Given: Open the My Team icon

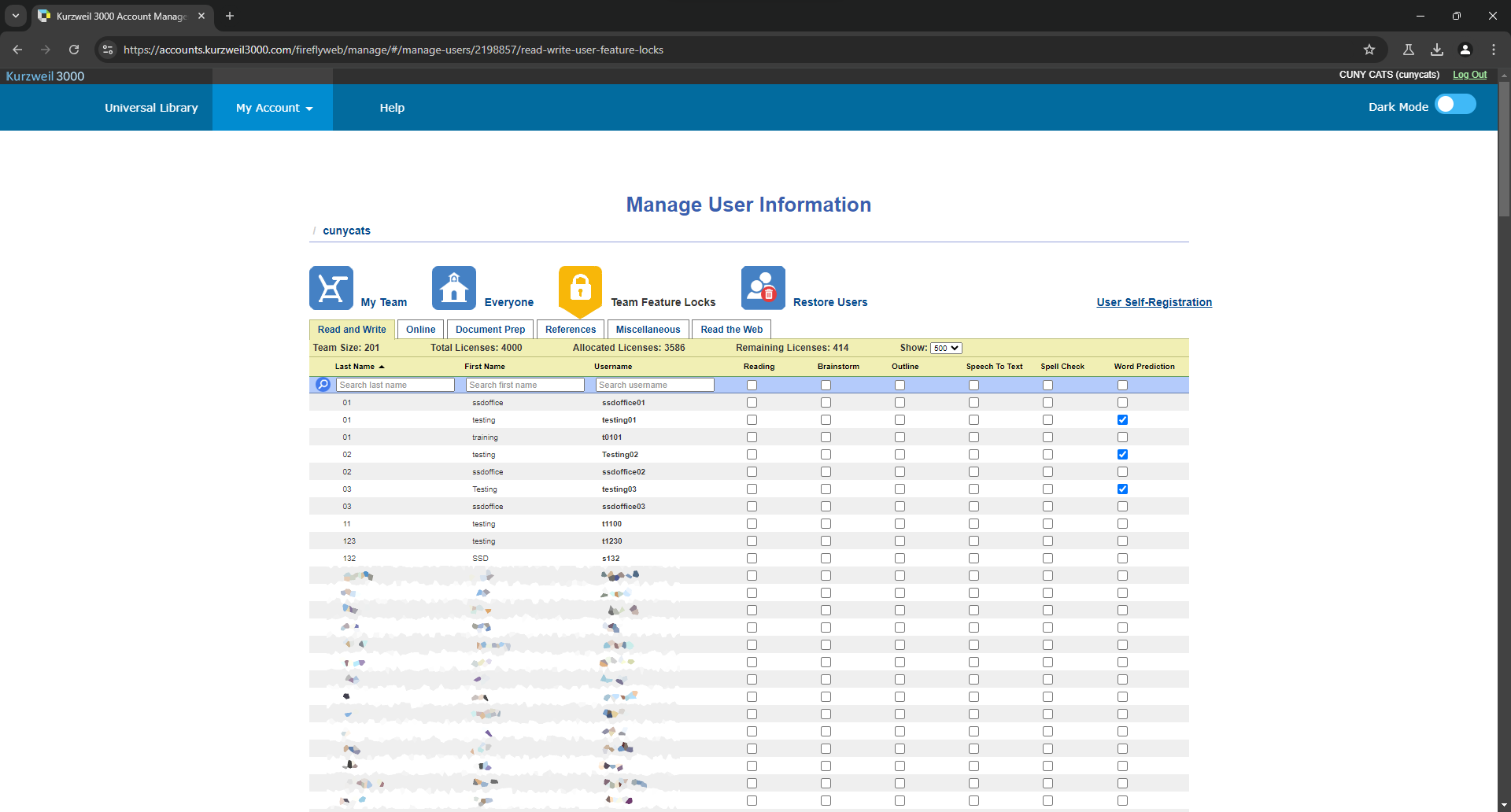Looking at the screenshot, I should coord(331,288).
